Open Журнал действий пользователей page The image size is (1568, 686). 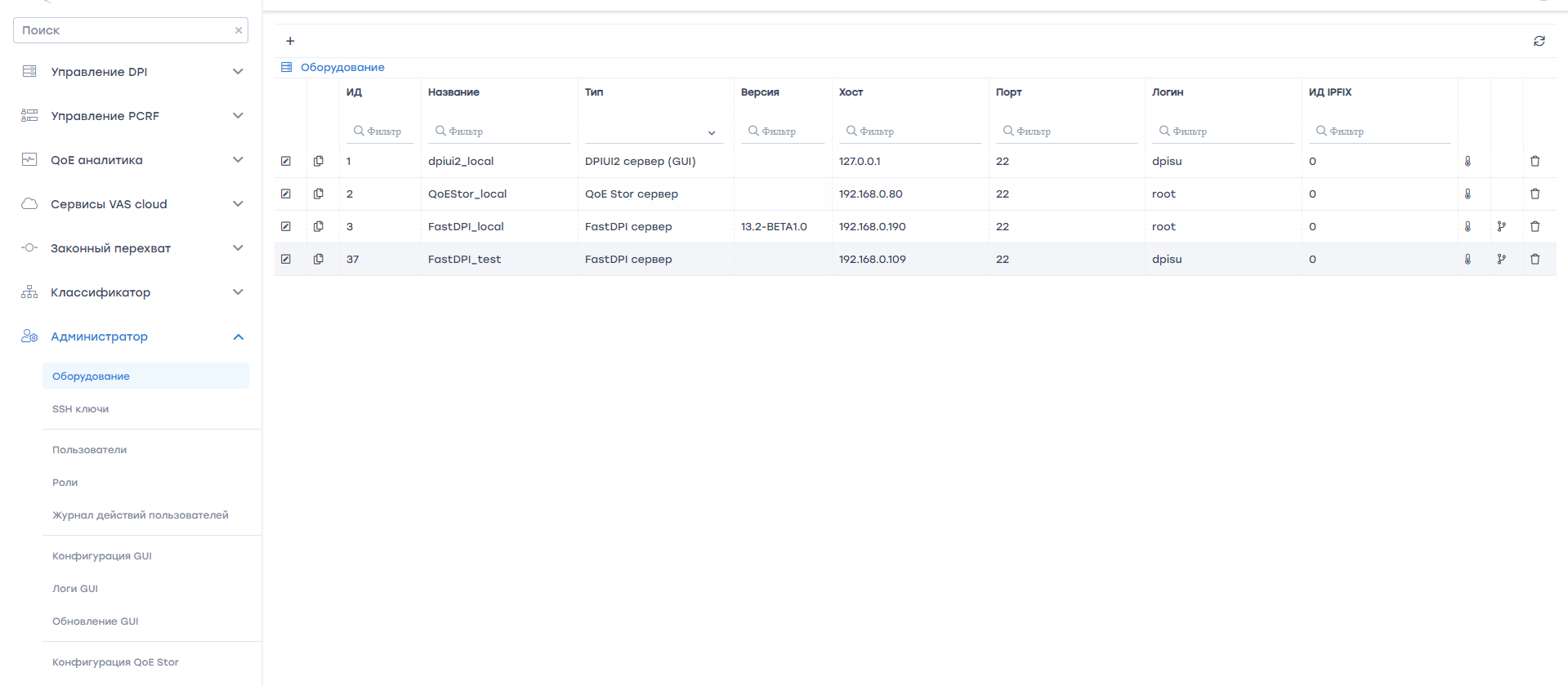141,515
